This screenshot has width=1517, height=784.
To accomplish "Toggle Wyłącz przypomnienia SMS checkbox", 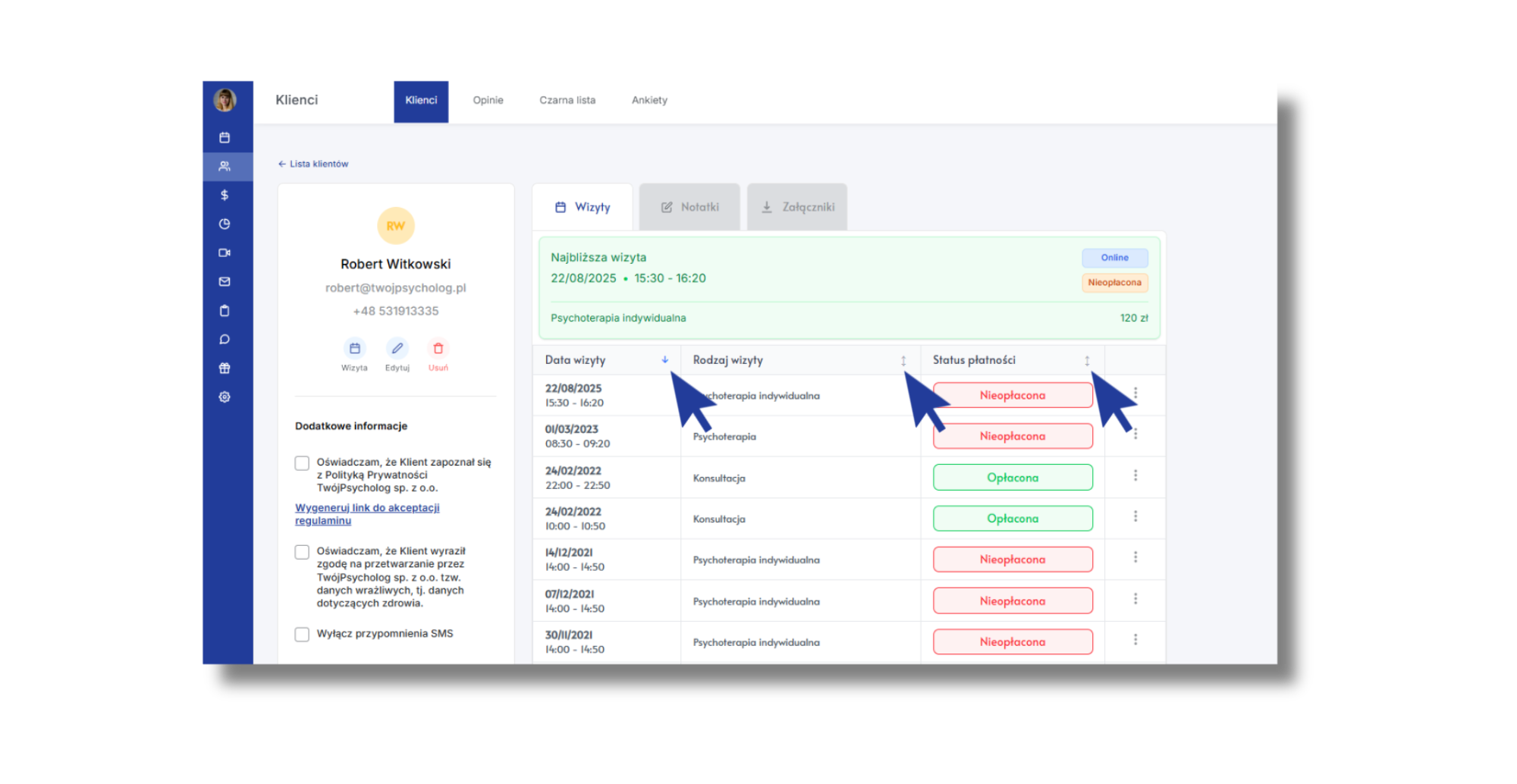I will click(x=302, y=634).
